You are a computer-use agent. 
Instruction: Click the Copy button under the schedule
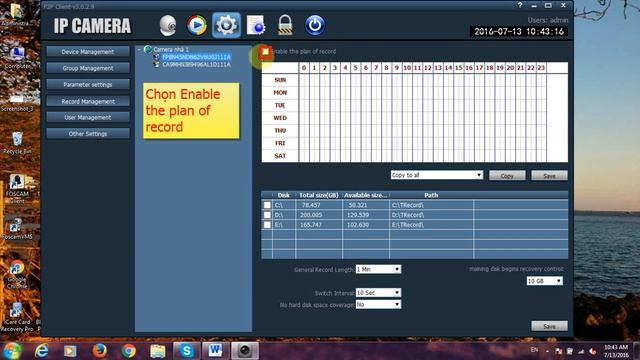[x=507, y=176]
